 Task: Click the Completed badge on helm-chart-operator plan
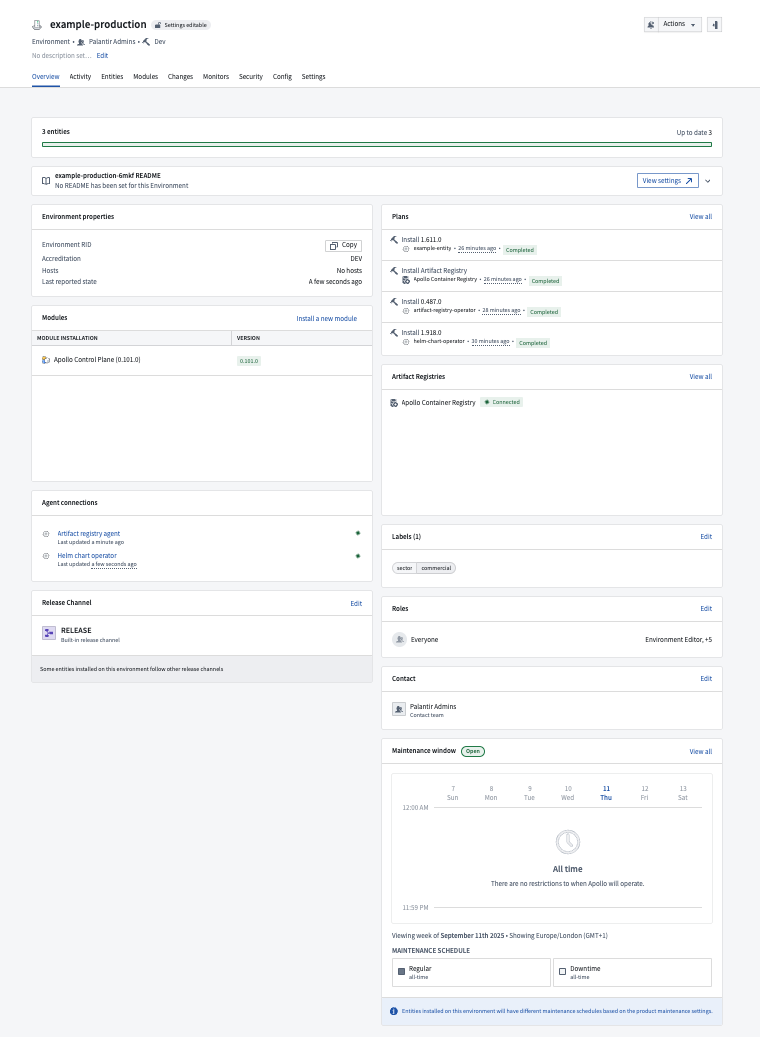(x=532, y=343)
